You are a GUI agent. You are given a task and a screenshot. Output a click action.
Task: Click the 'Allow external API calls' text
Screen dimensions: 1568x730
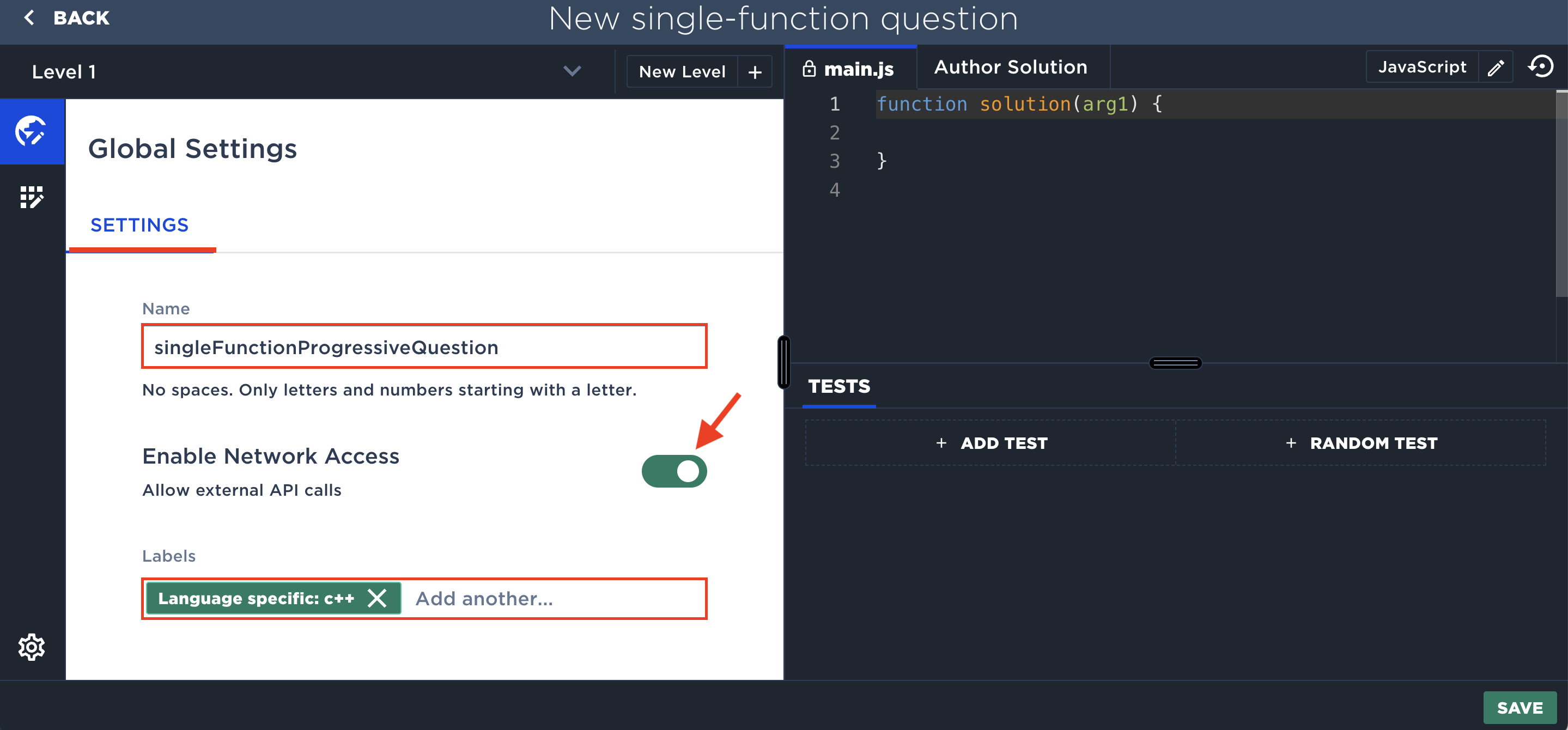click(x=242, y=490)
